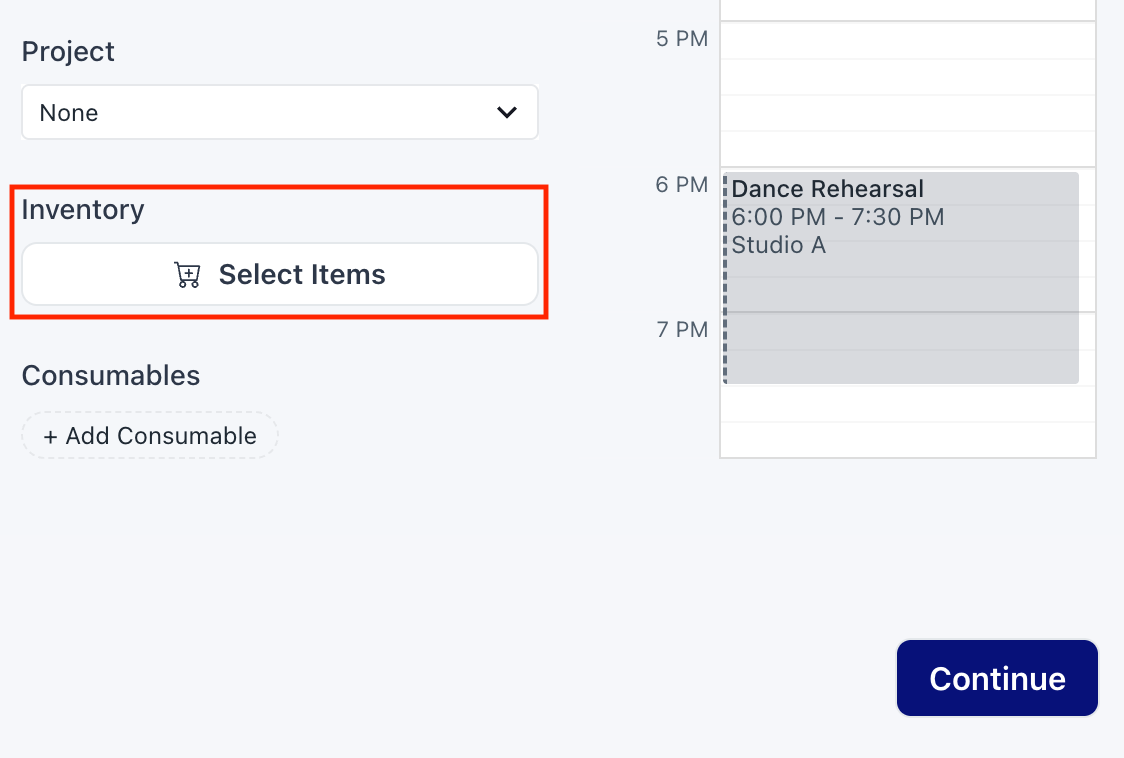This screenshot has width=1124, height=758.
Task: Click the highlighted Inventory area outlined in red
Action: coord(280,250)
